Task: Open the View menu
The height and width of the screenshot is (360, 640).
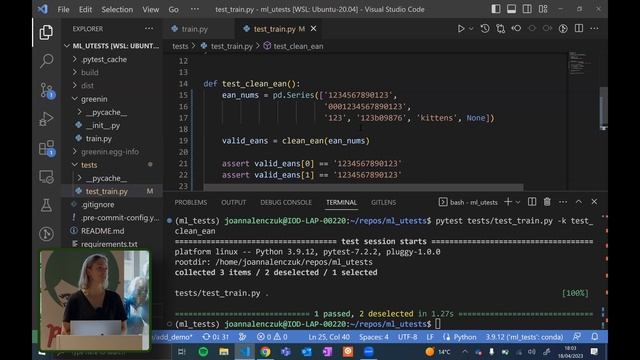Action: [151, 9]
